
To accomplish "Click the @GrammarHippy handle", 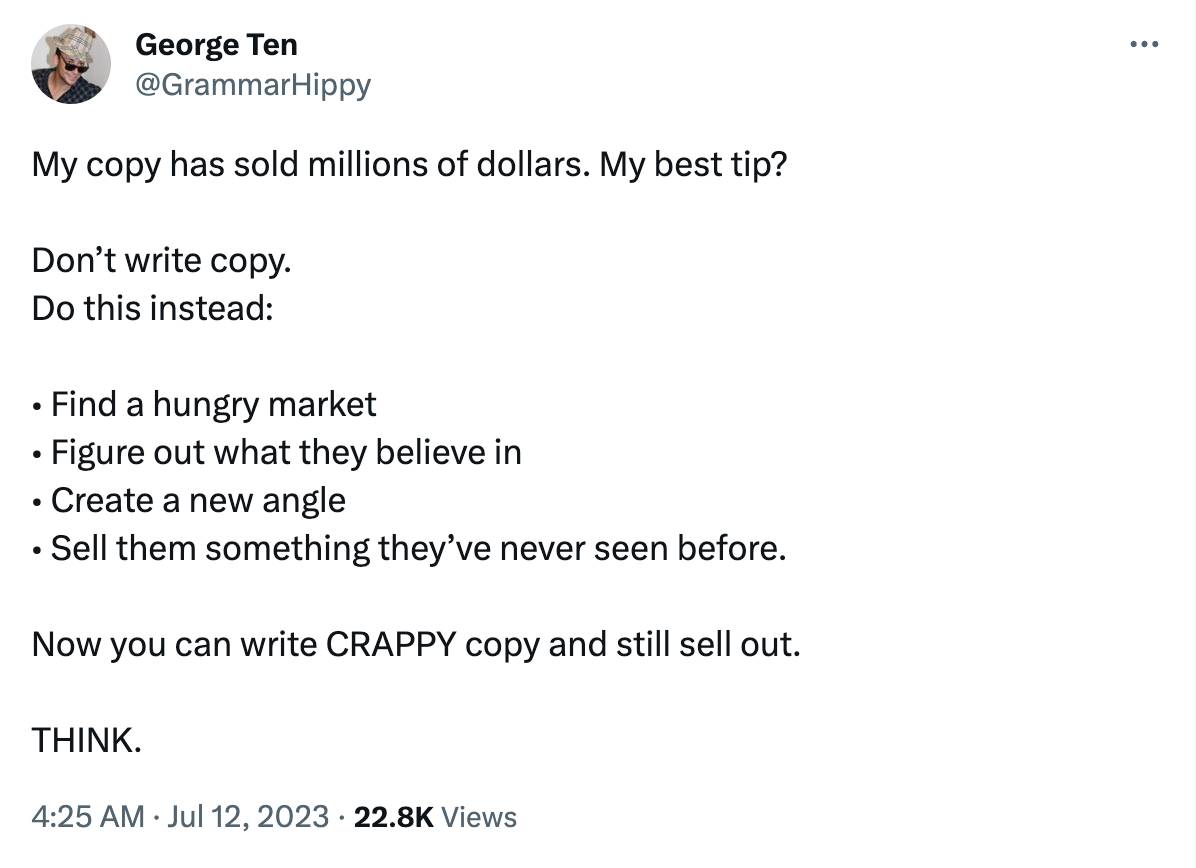I will tap(252, 85).
